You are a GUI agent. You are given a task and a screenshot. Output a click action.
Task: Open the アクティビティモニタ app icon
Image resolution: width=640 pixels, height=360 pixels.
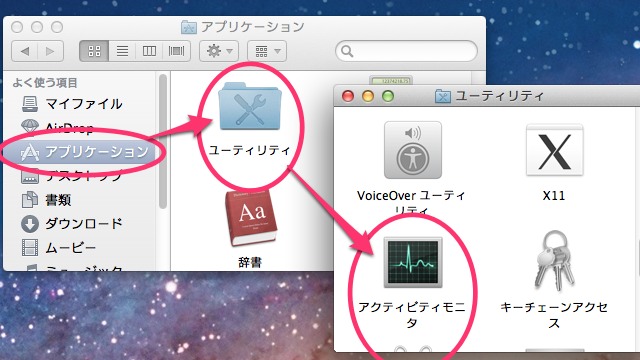point(413,262)
